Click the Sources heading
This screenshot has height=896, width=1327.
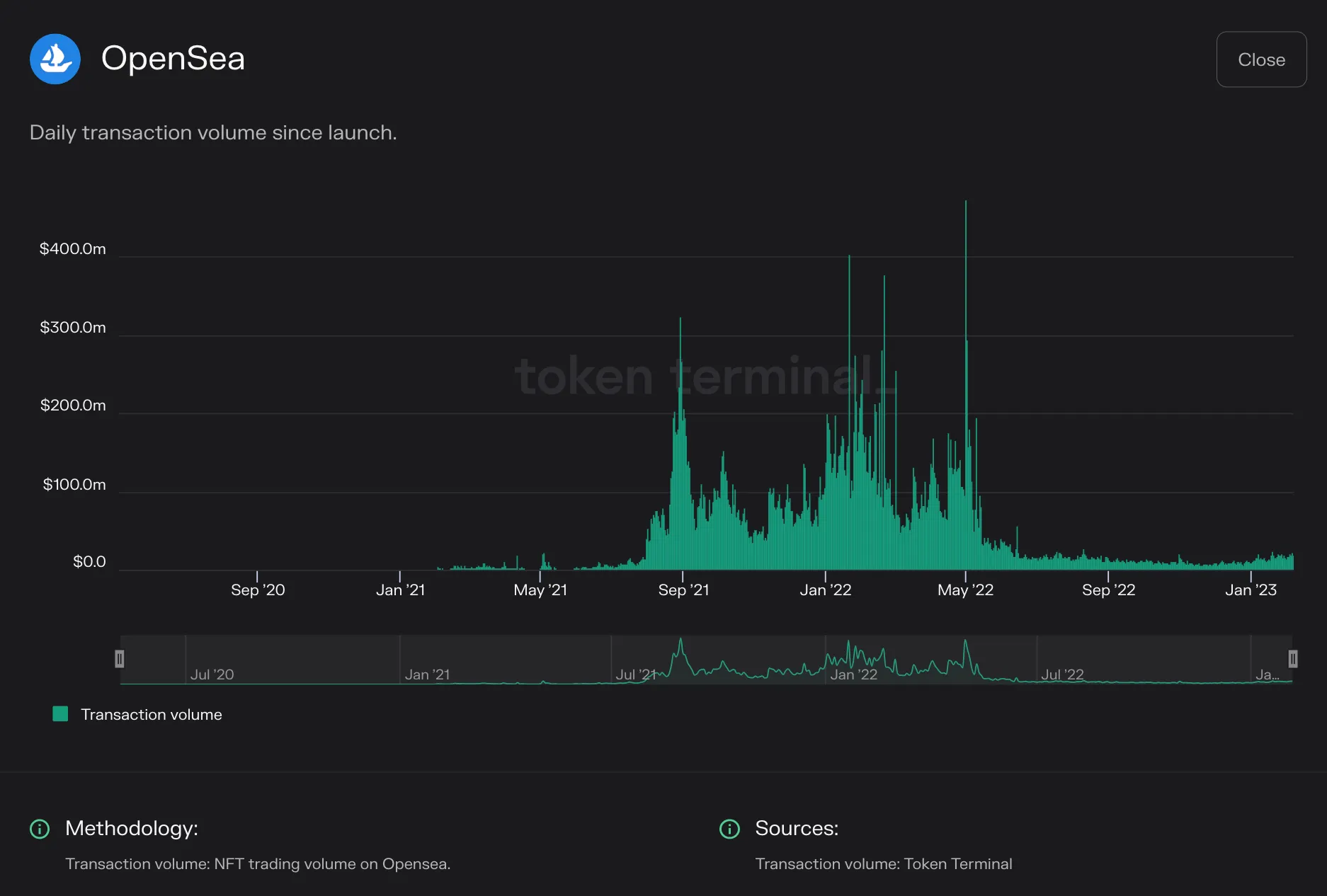[x=797, y=828]
